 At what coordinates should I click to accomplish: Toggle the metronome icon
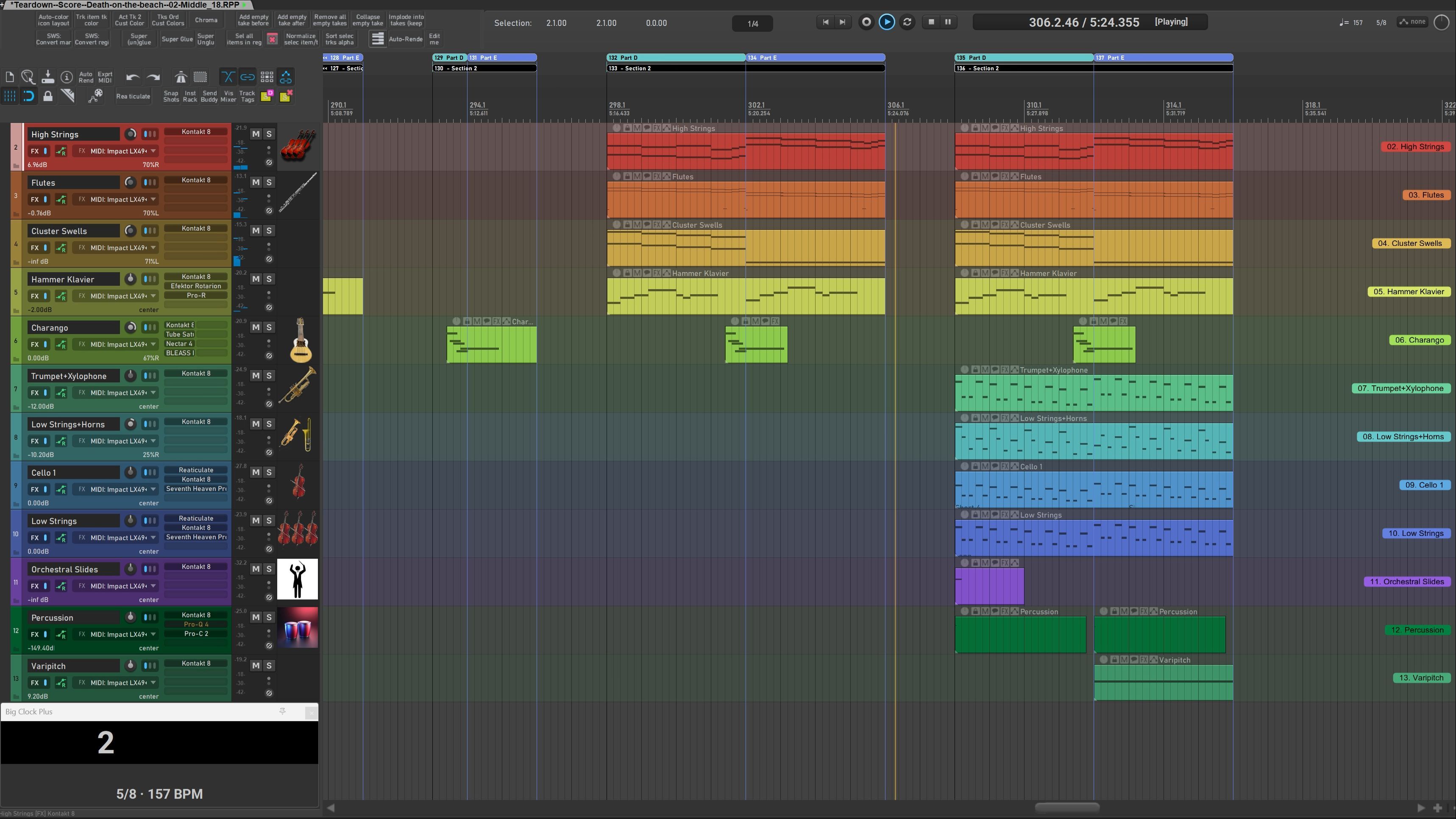[181, 78]
